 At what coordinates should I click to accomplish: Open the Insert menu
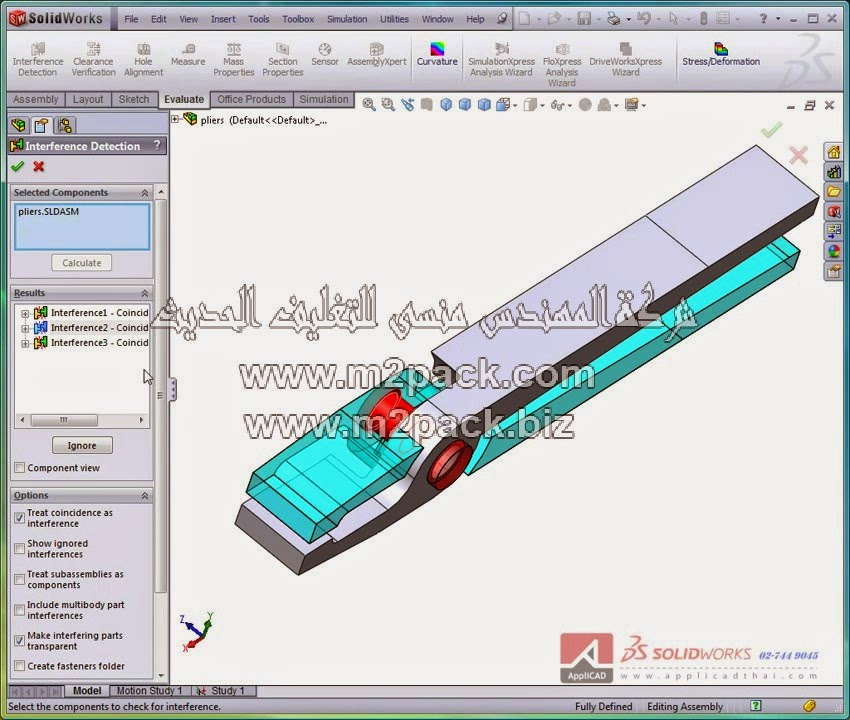(223, 19)
